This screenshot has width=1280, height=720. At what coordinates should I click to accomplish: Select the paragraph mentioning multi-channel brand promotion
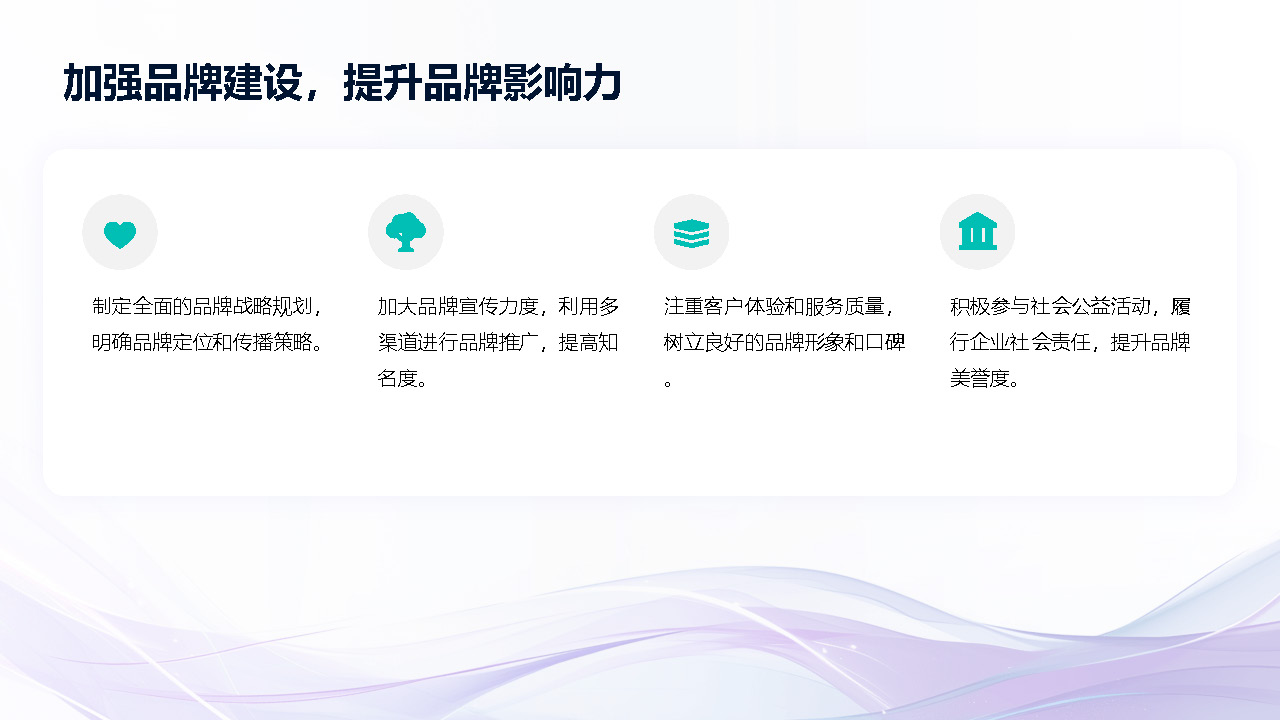click(497, 343)
